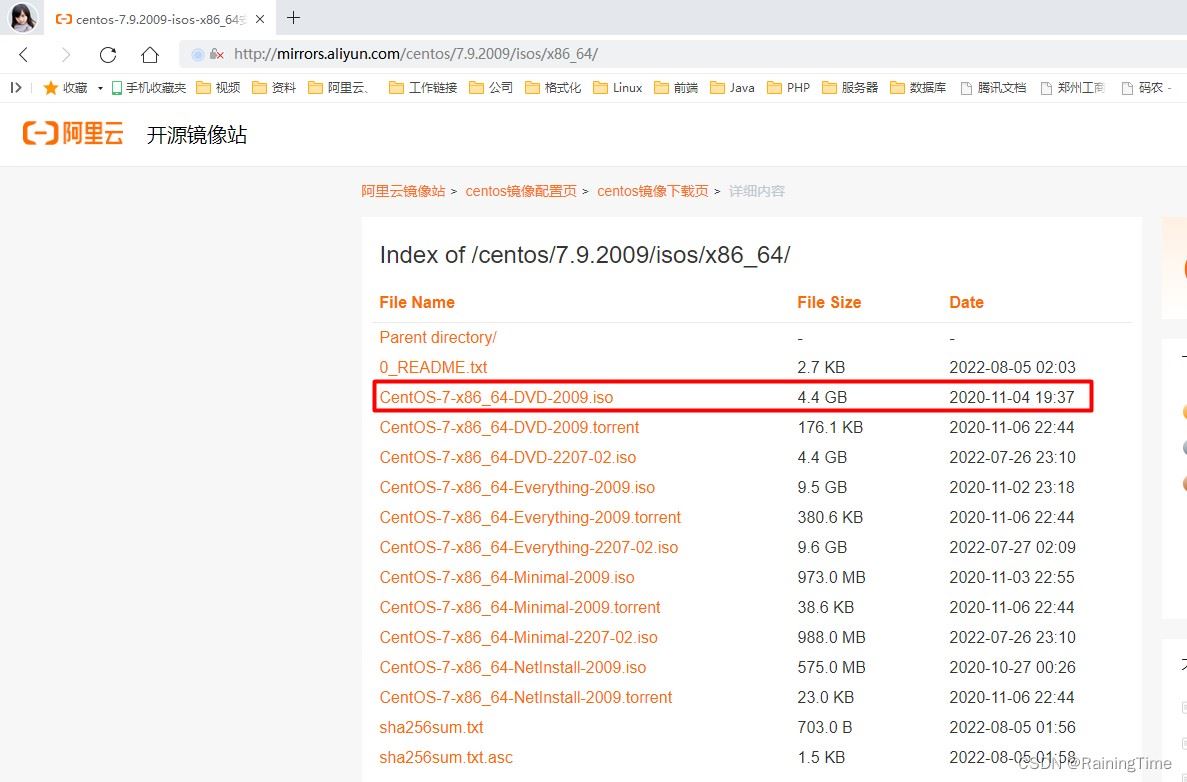Click the 阿里云 logo
The image size is (1187, 782).
click(73, 133)
